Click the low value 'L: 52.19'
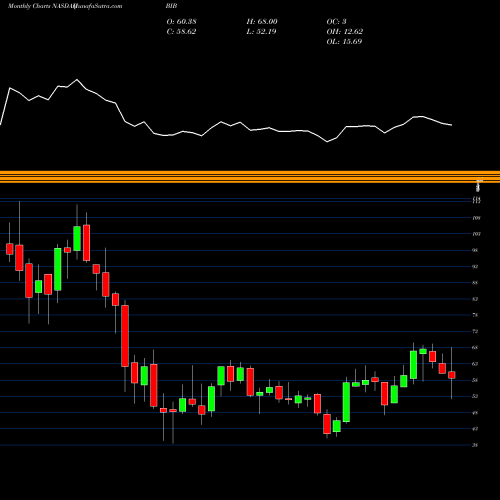The height and width of the screenshot is (500, 500). coord(261,32)
